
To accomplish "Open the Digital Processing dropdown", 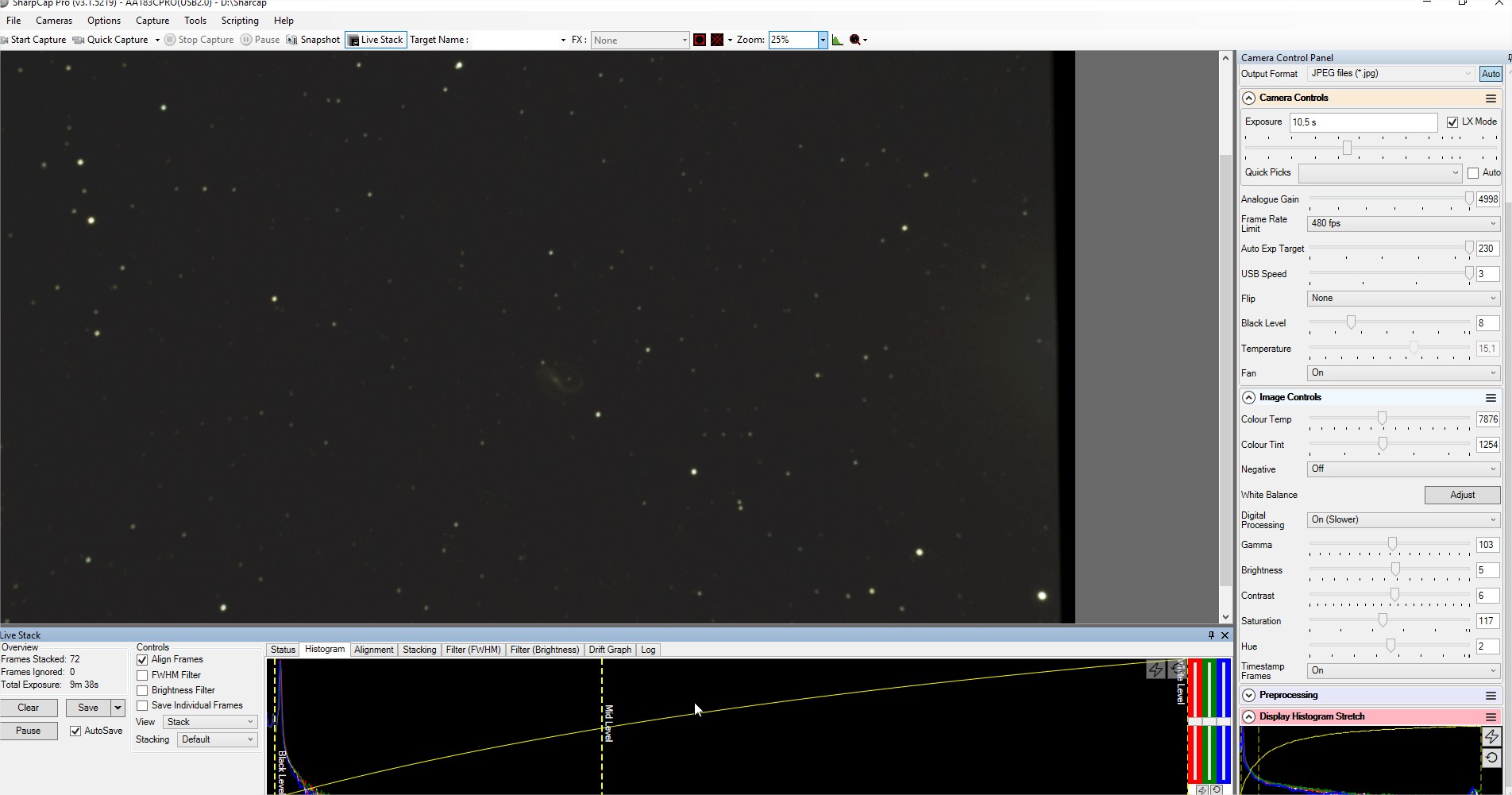I will tap(1403, 520).
